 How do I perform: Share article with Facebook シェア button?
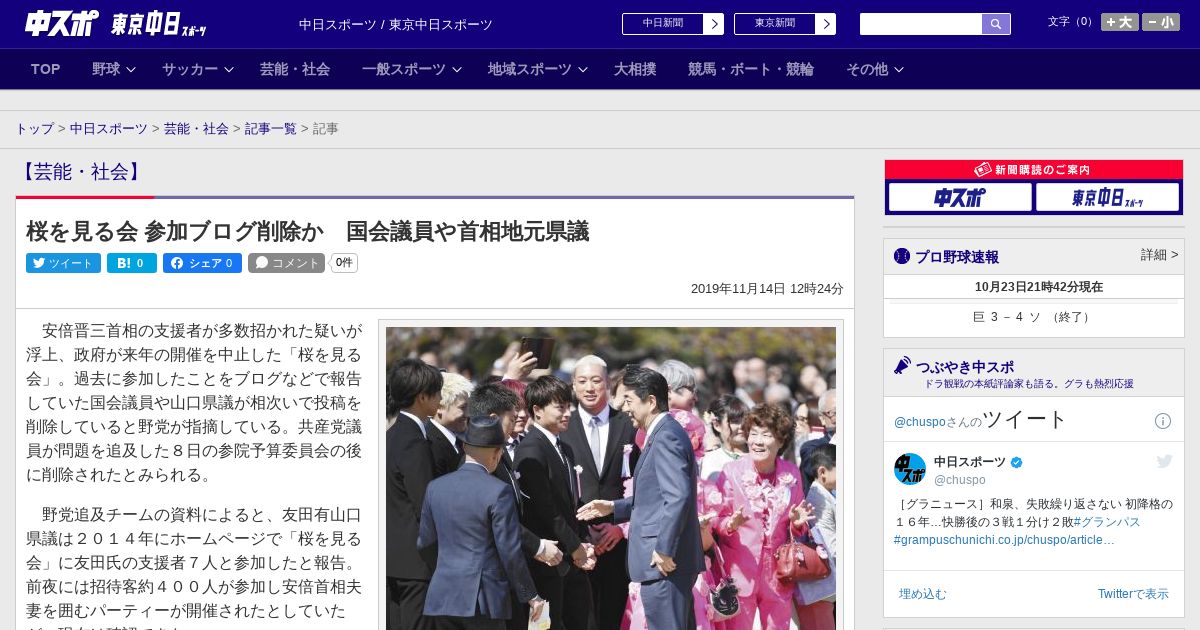pos(202,263)
